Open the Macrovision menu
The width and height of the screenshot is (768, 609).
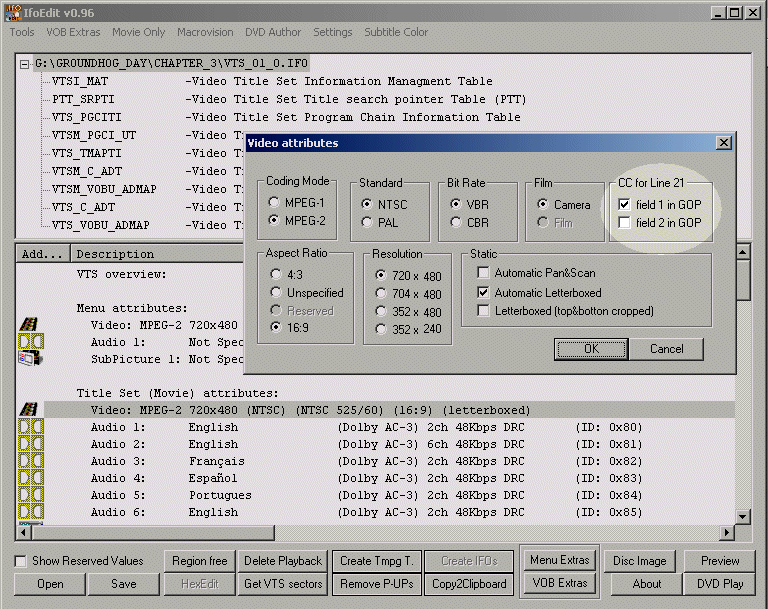(x=205, y=32)
